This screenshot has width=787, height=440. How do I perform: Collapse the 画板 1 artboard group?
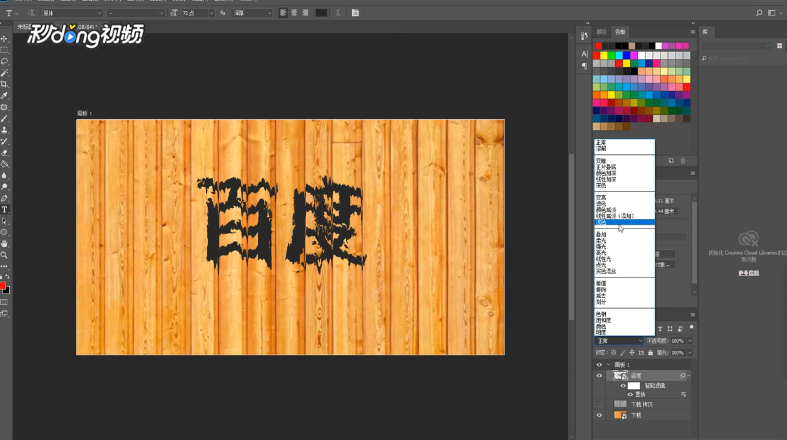(x=608, y=365)
